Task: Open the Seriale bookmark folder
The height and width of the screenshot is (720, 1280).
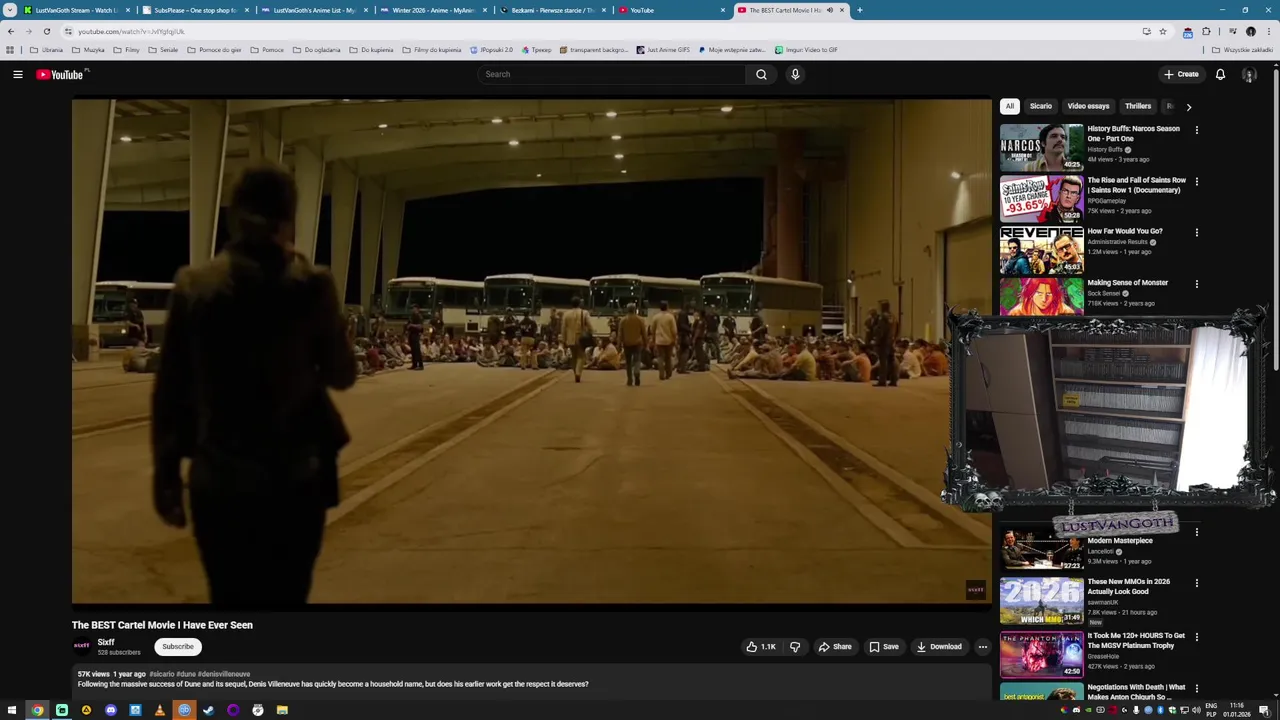Action: coord(163,49)
